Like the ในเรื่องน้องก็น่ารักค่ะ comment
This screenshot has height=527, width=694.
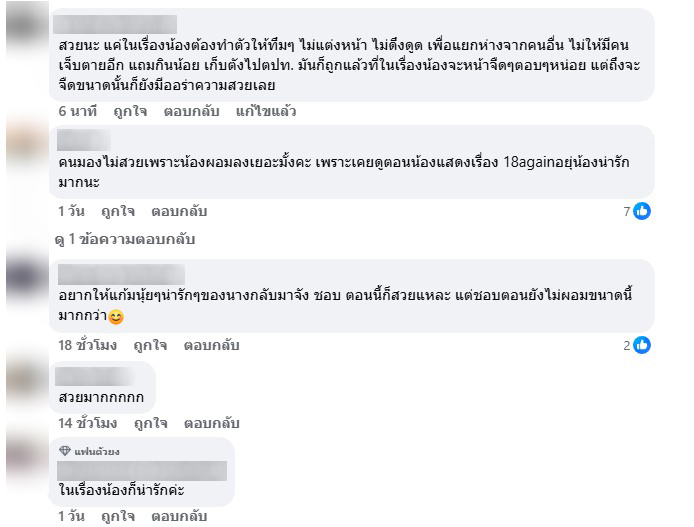118,516
